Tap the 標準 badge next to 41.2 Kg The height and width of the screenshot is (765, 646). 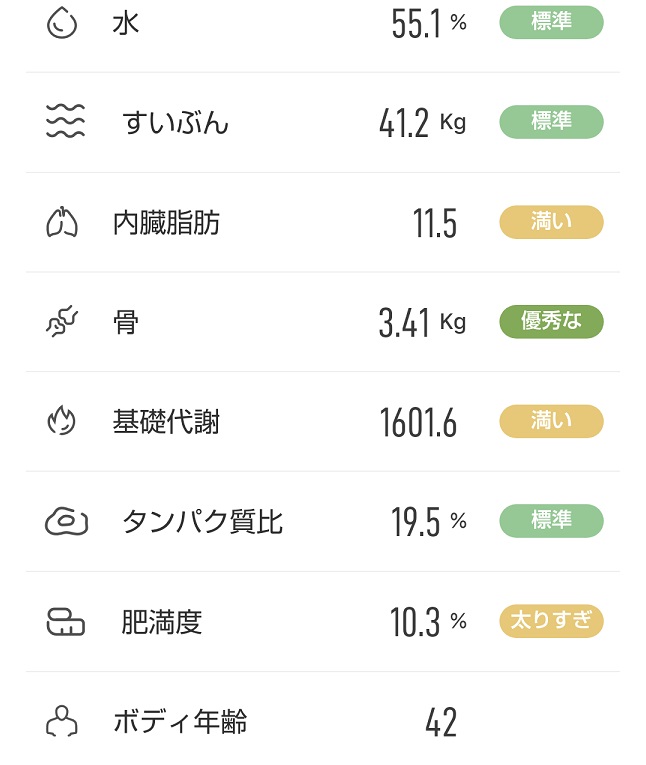coord(551,122)
